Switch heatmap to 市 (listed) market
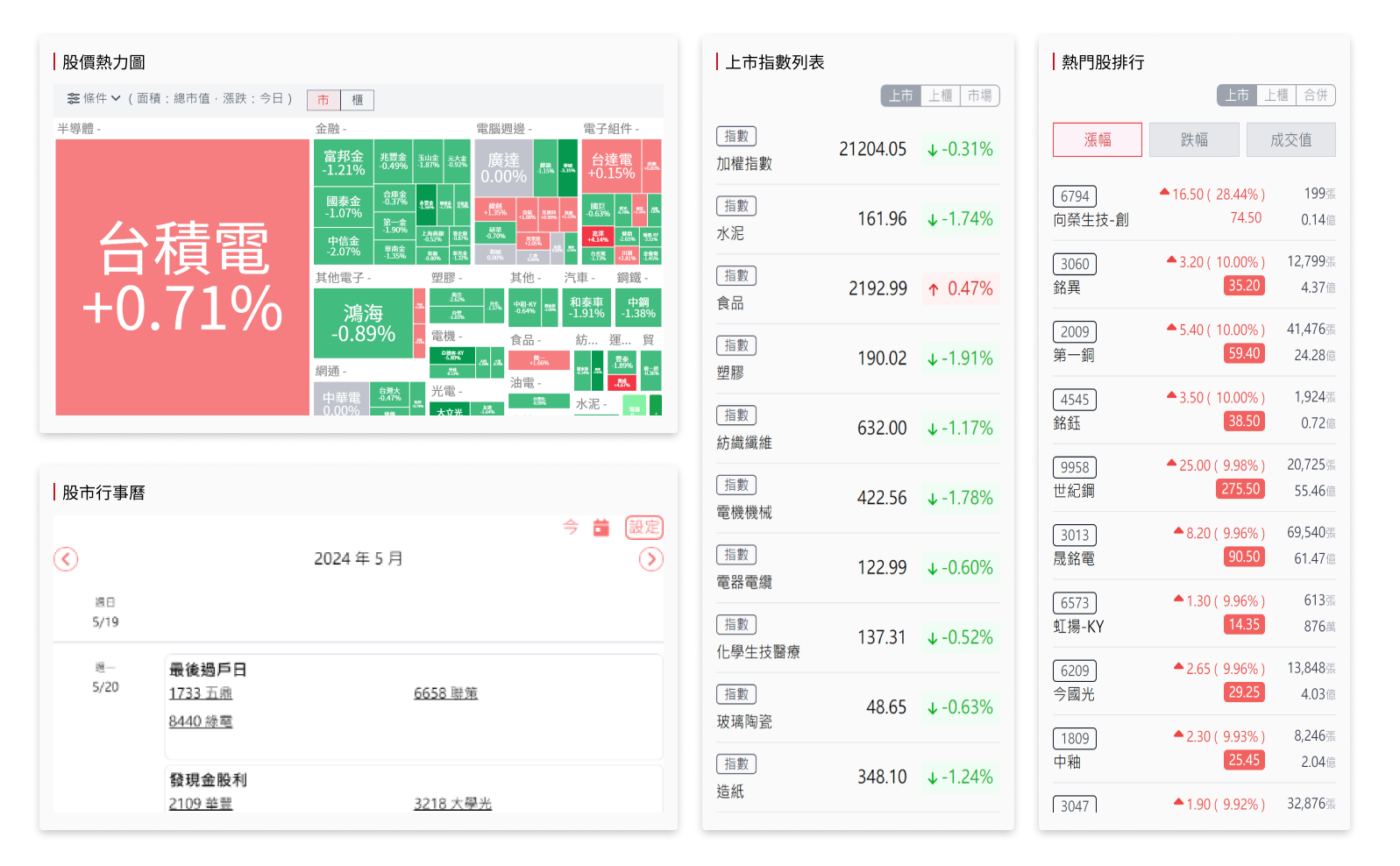 tap(323, 100)
